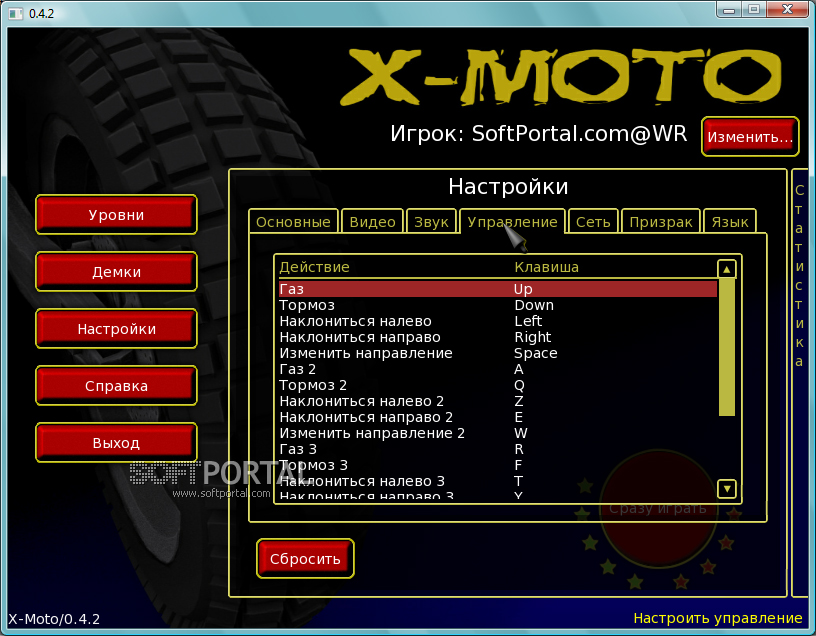Minimize the 0.4.2 window
This screenshot has height=636, width=816.
pos(729,10)
